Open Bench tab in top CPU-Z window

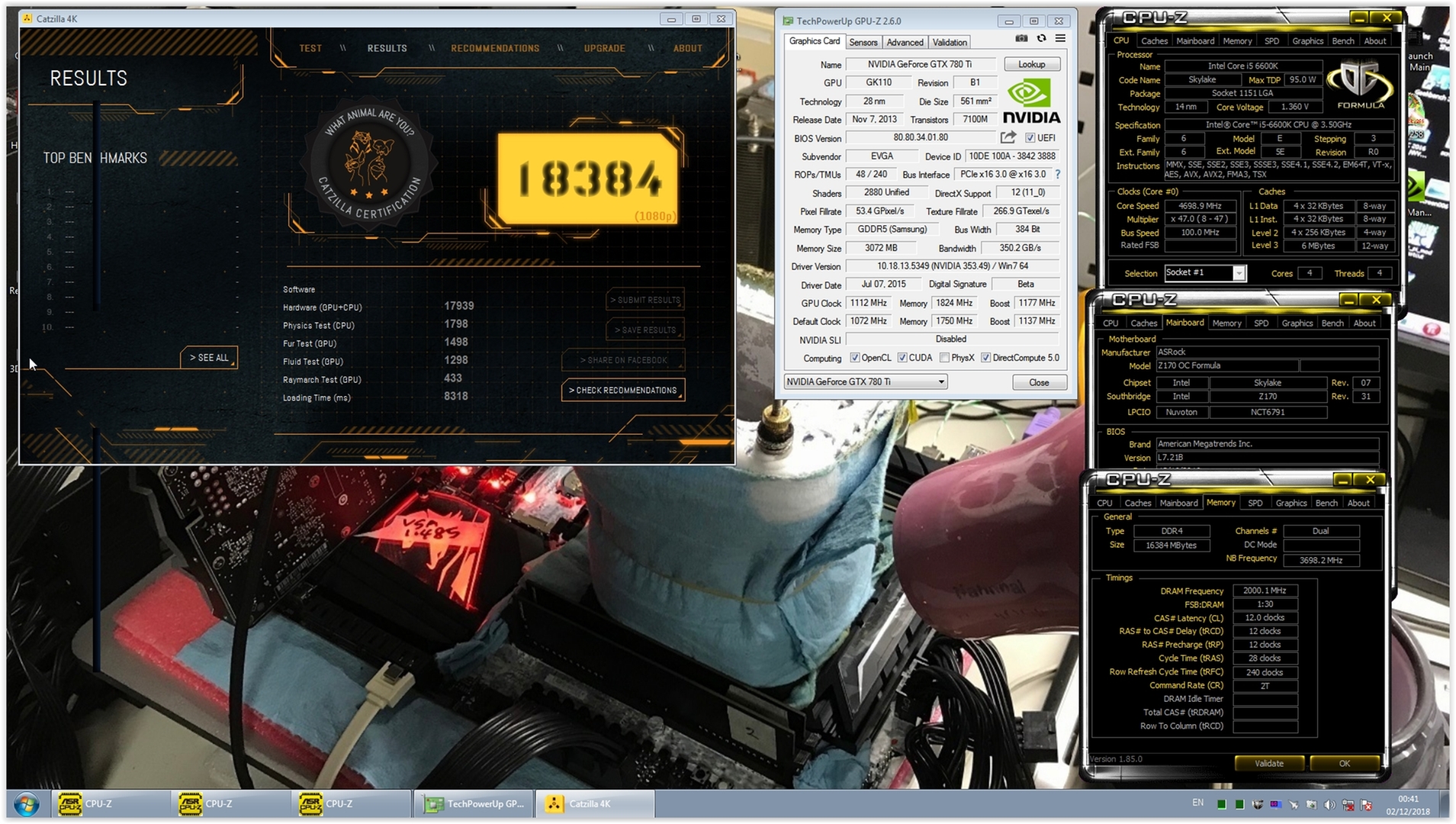click(x=1343, y=41)
